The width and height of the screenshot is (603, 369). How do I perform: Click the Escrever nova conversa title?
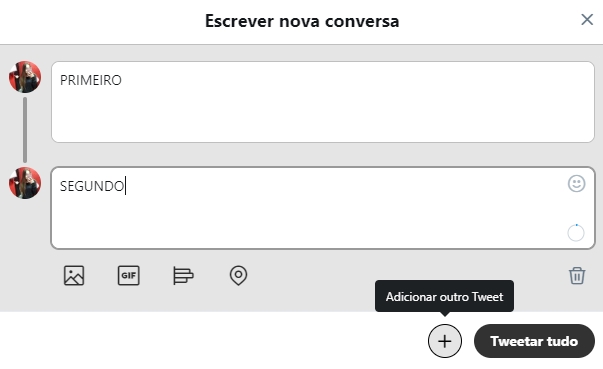click(x=302, y=21)
